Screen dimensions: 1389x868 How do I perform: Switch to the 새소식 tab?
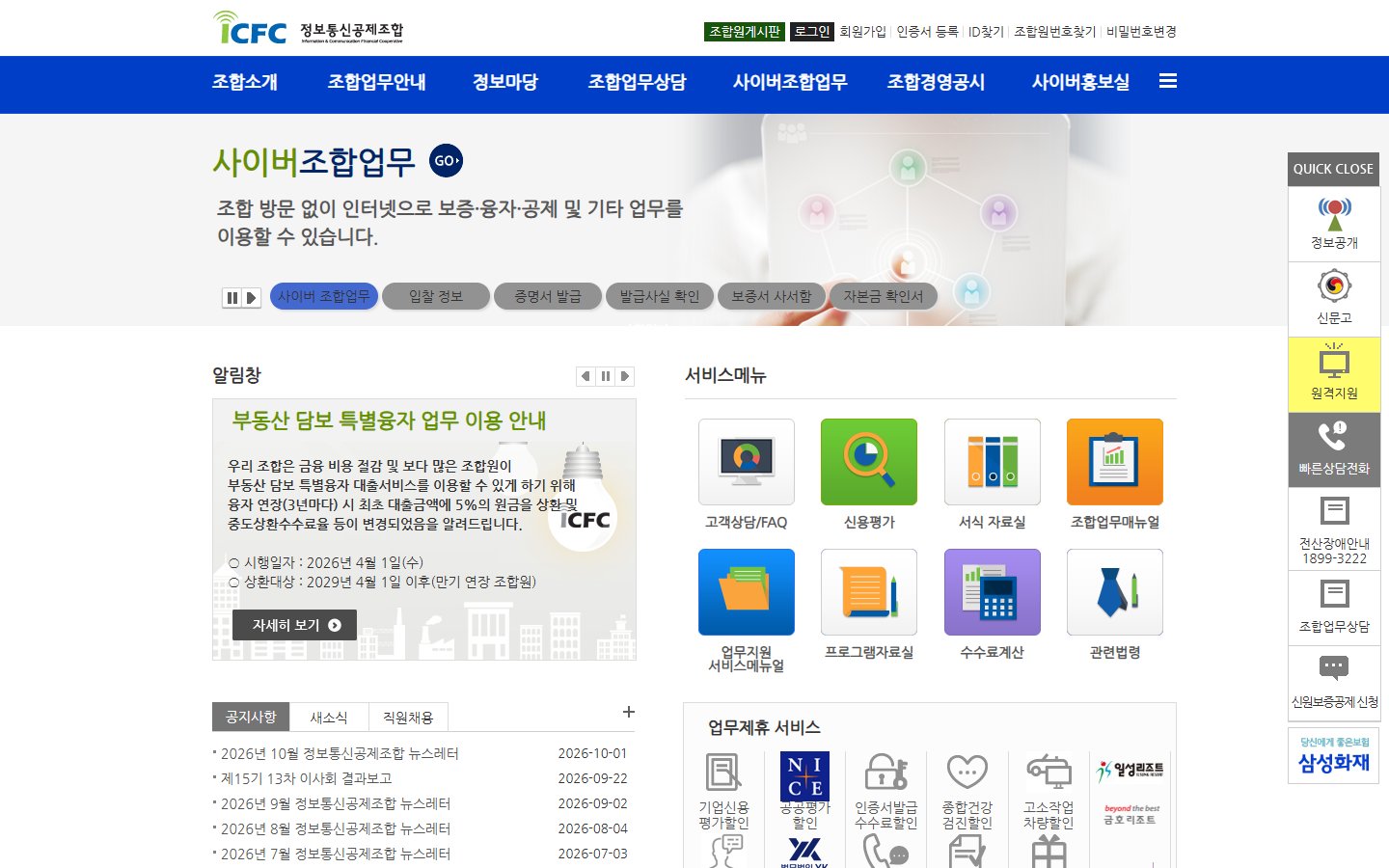(x=329, y=718)
